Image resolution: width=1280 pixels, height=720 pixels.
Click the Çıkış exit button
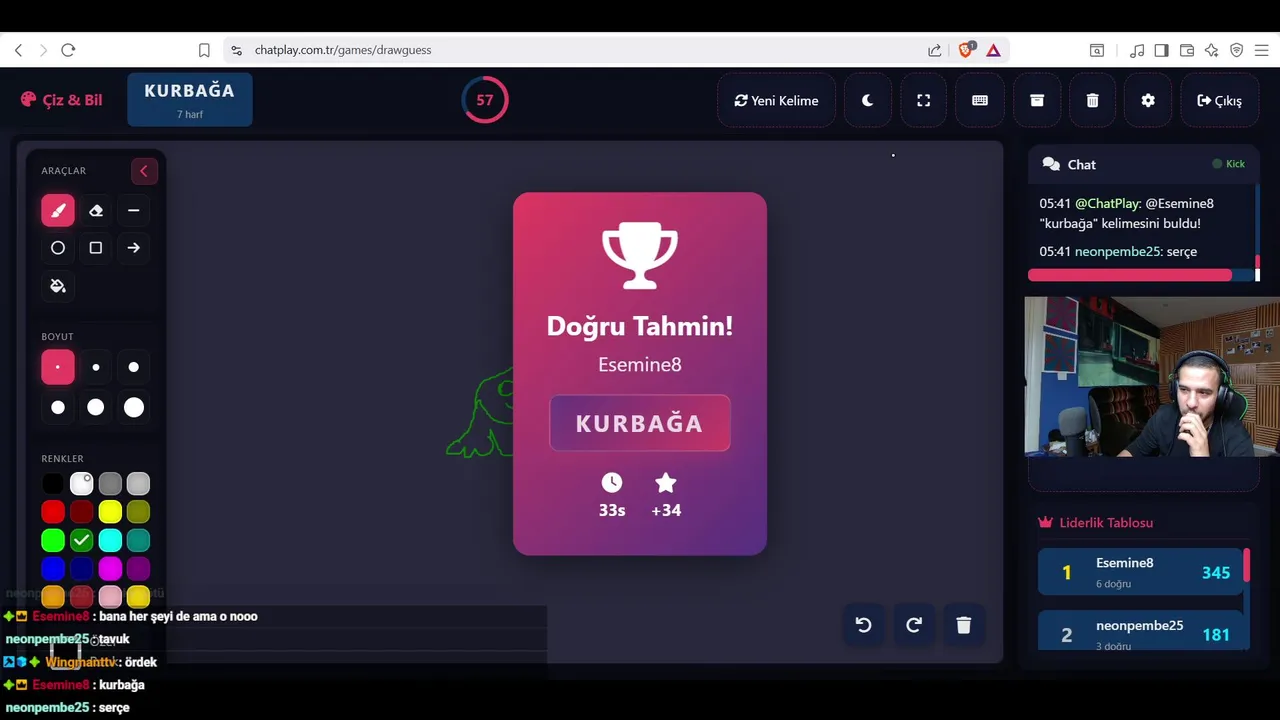[x=1219, y=100]
